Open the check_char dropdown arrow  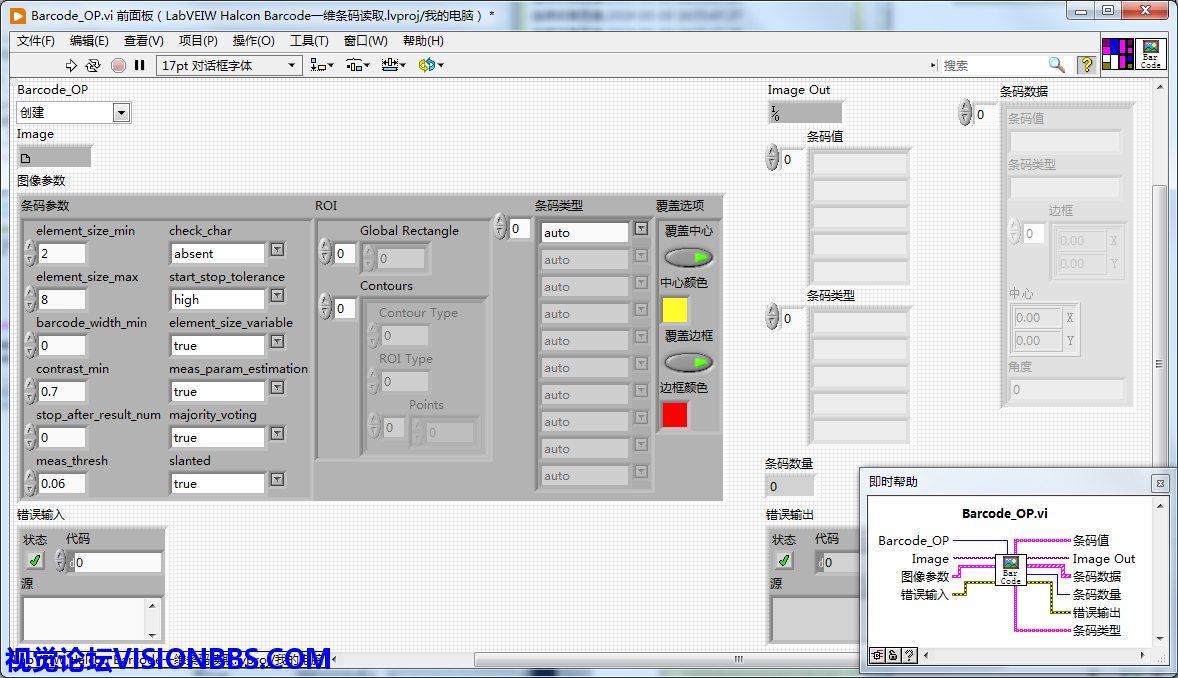[277, 250]
